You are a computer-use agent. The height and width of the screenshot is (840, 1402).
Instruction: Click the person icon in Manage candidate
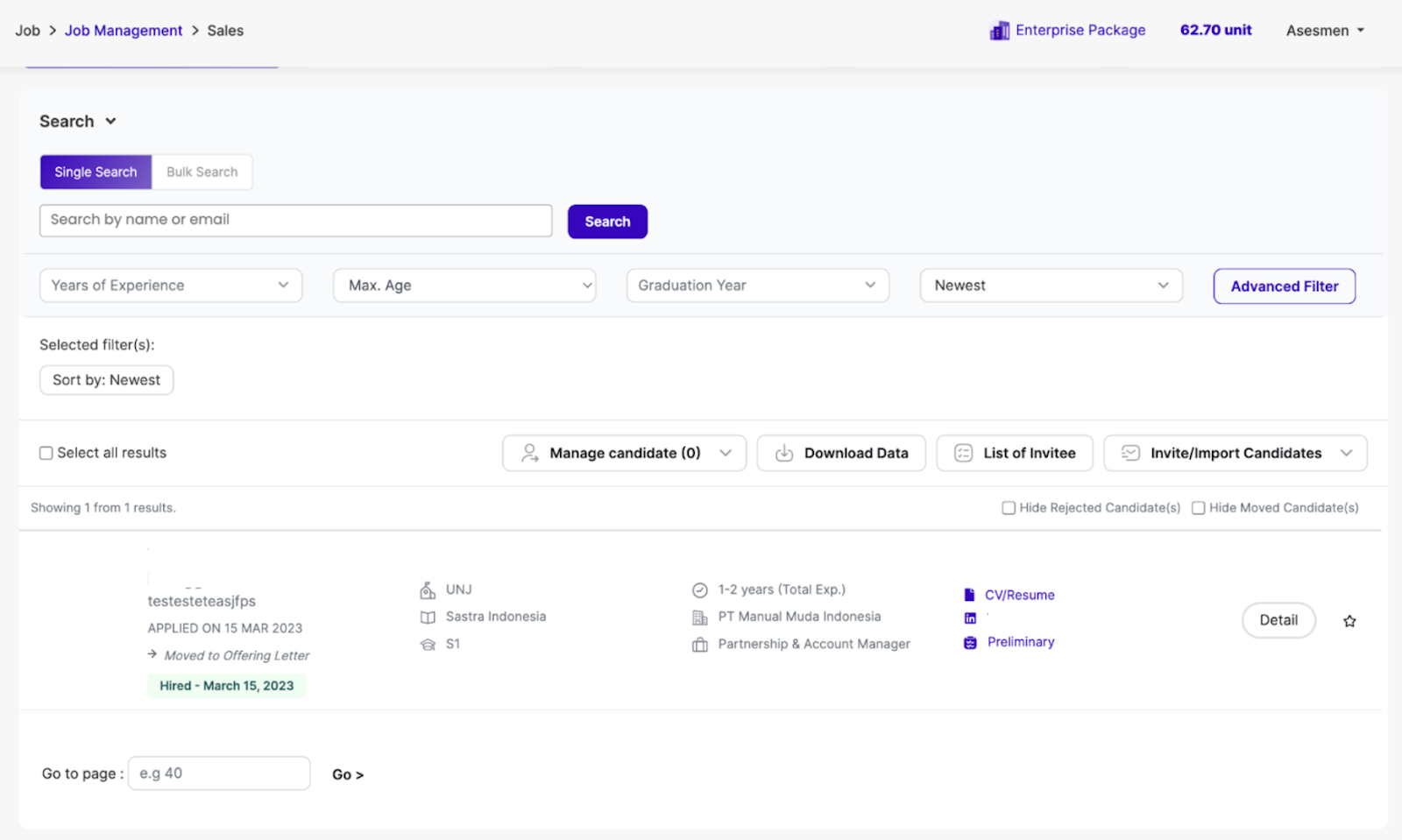tap(529, 453)
